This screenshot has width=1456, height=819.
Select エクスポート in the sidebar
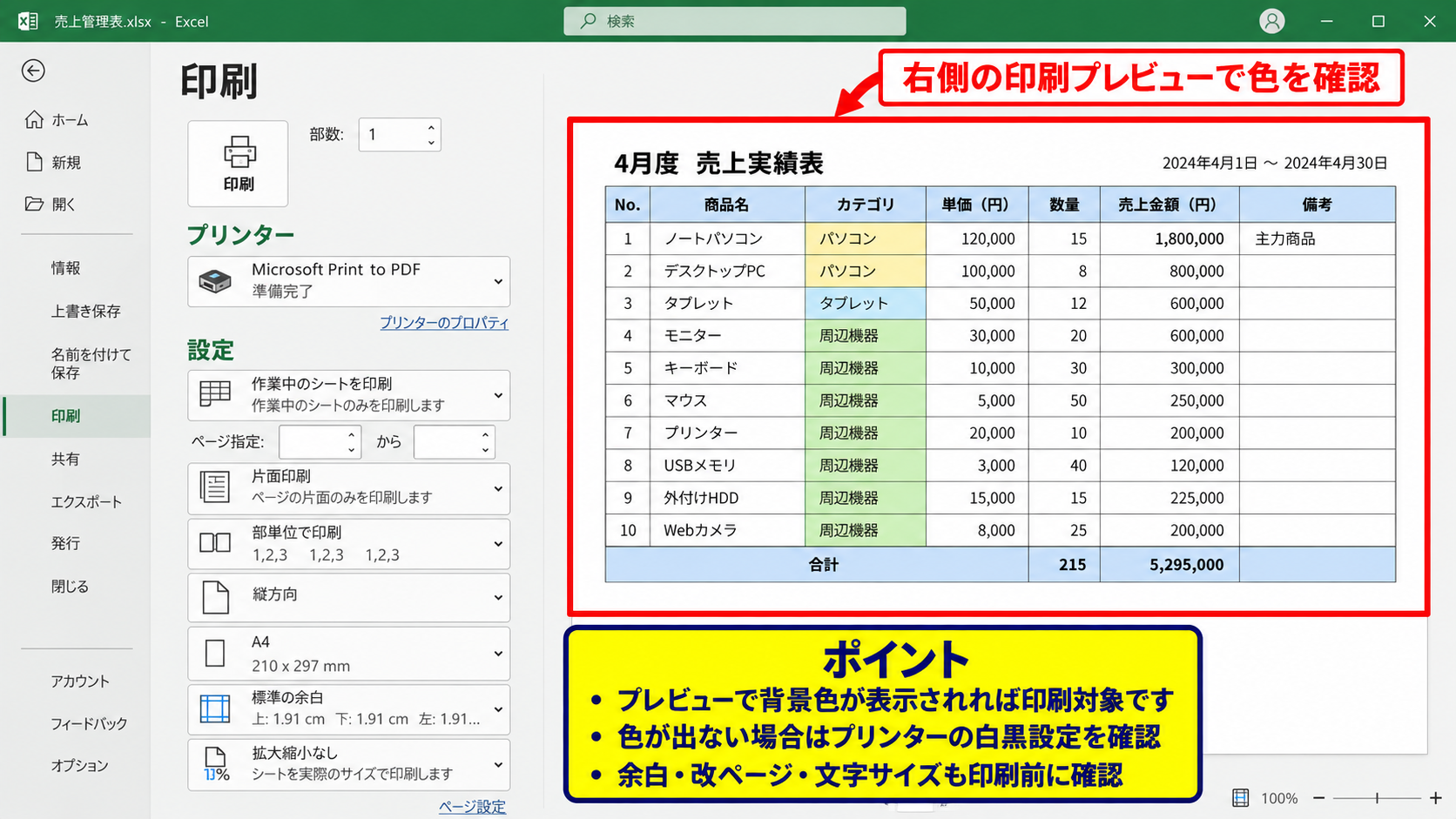point(86,501)
